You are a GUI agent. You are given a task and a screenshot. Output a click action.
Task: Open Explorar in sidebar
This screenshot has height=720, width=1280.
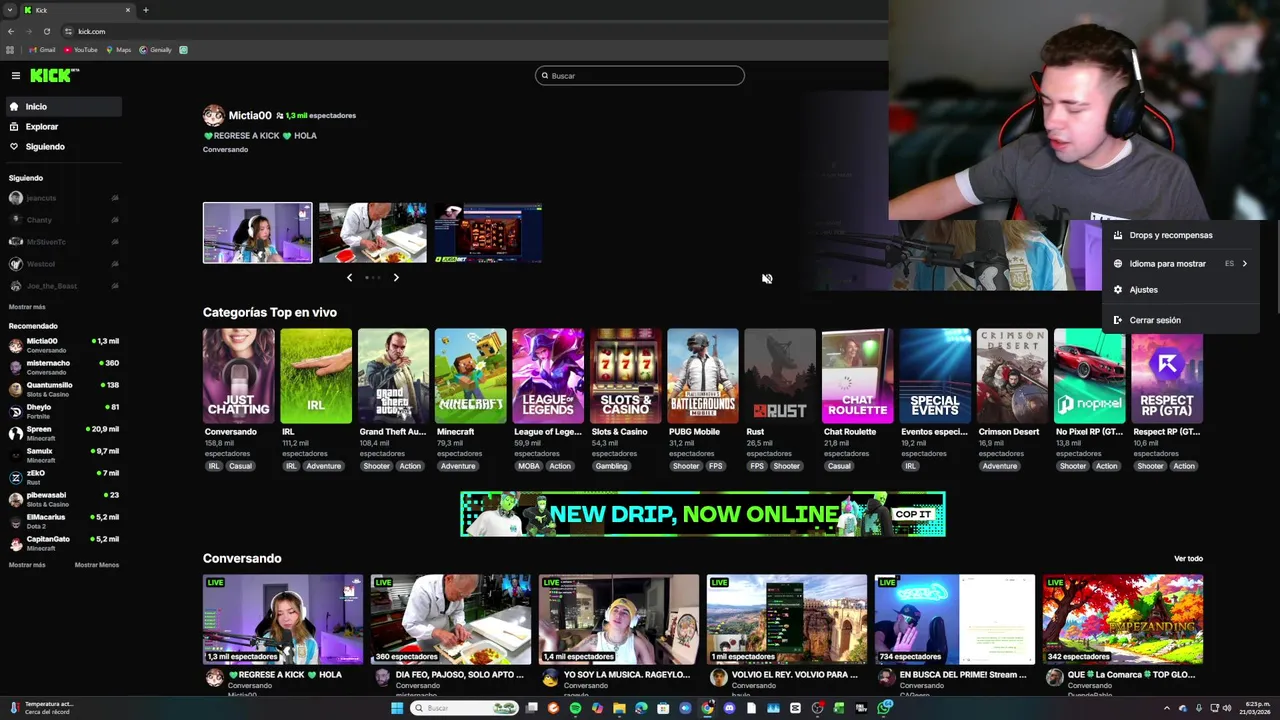[x=62, y=127]
